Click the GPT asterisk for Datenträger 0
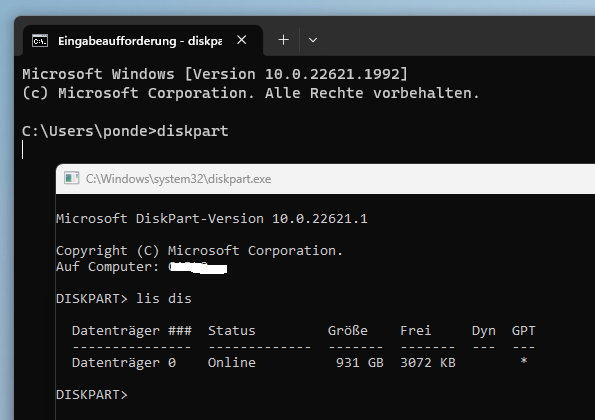This screenshot has height=420, width=595. (x=524, y=361)
